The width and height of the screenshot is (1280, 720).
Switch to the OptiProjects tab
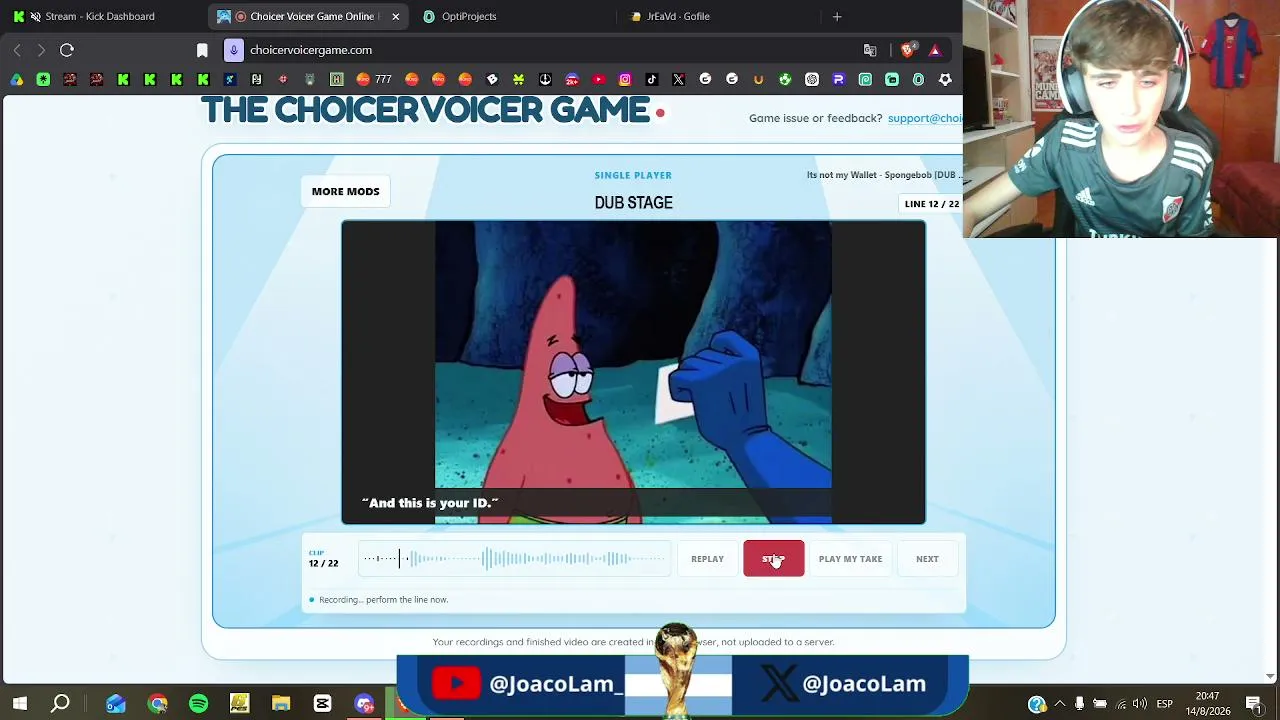[512, 16]
